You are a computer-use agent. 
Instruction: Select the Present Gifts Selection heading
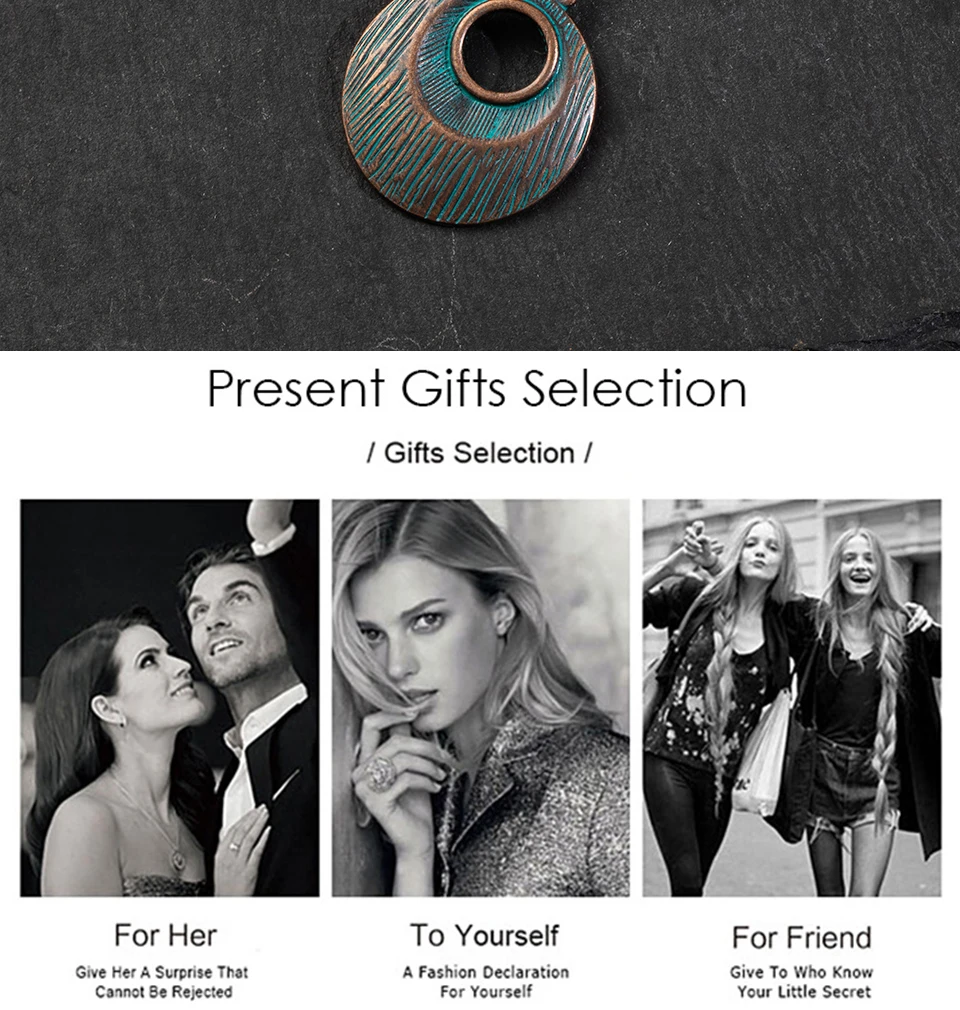click(x=477, y=388)
